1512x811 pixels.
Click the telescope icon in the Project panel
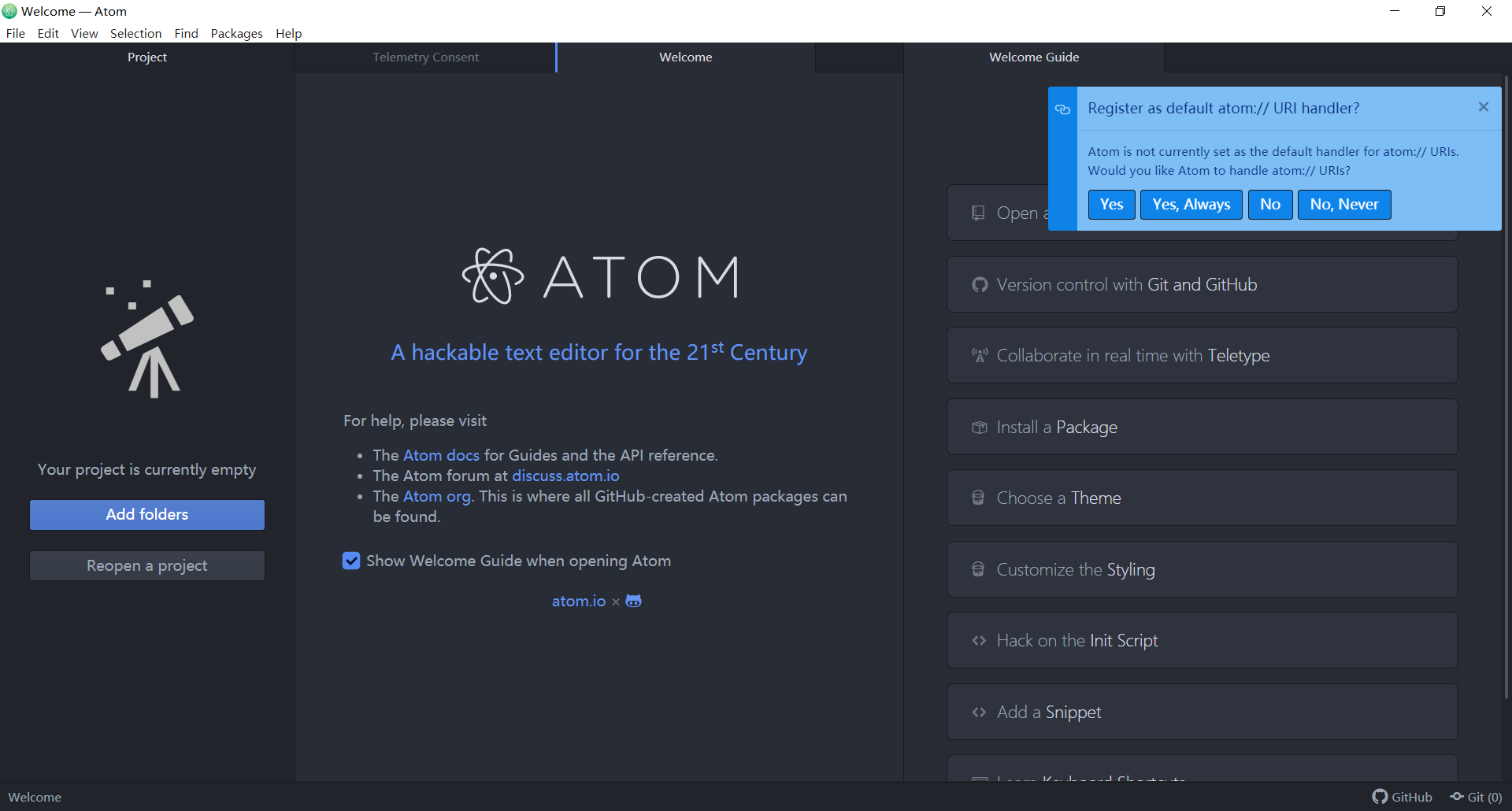click(x=147, y=339)
